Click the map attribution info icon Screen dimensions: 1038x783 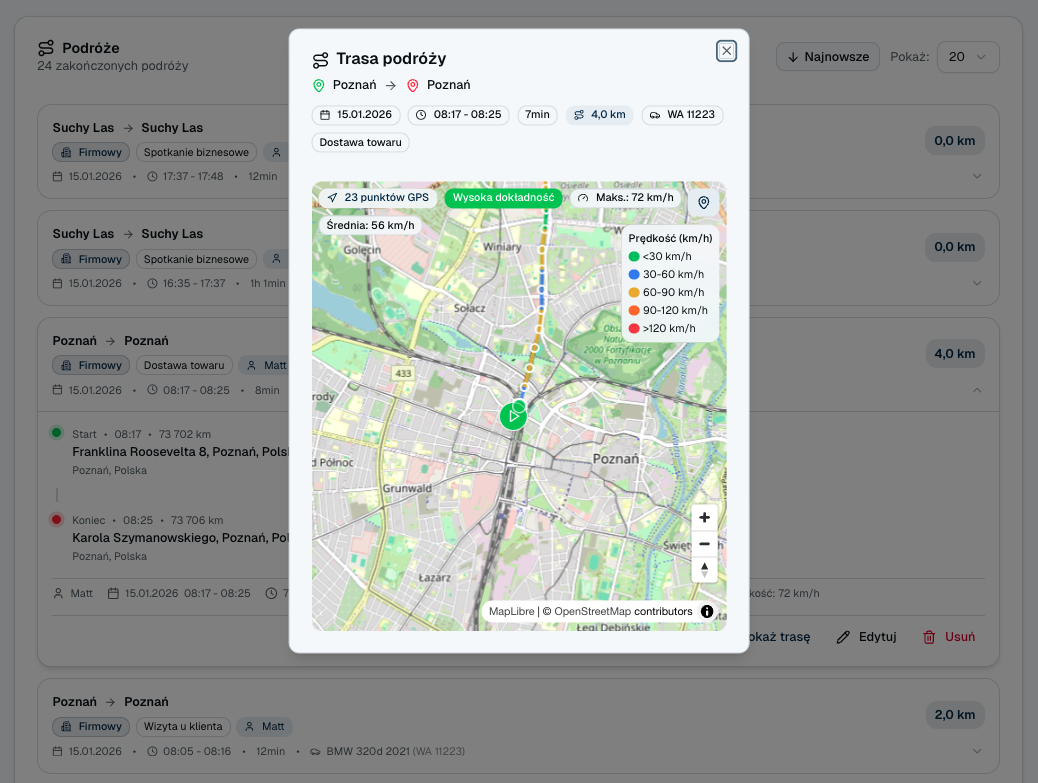[x=707, y=611]
